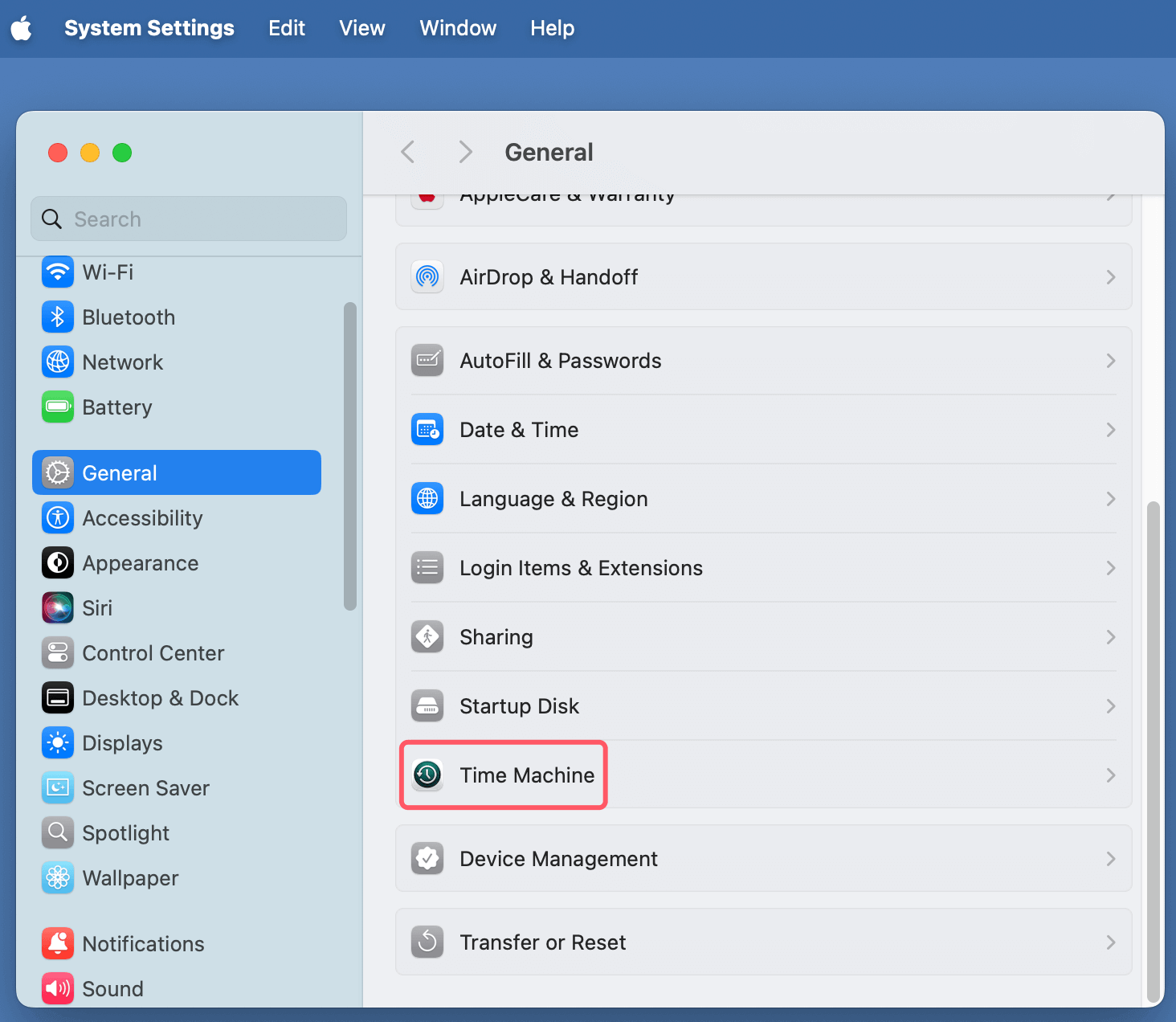Open the Edit menu
This screenshot has width=1176, height=1022.
286,29
